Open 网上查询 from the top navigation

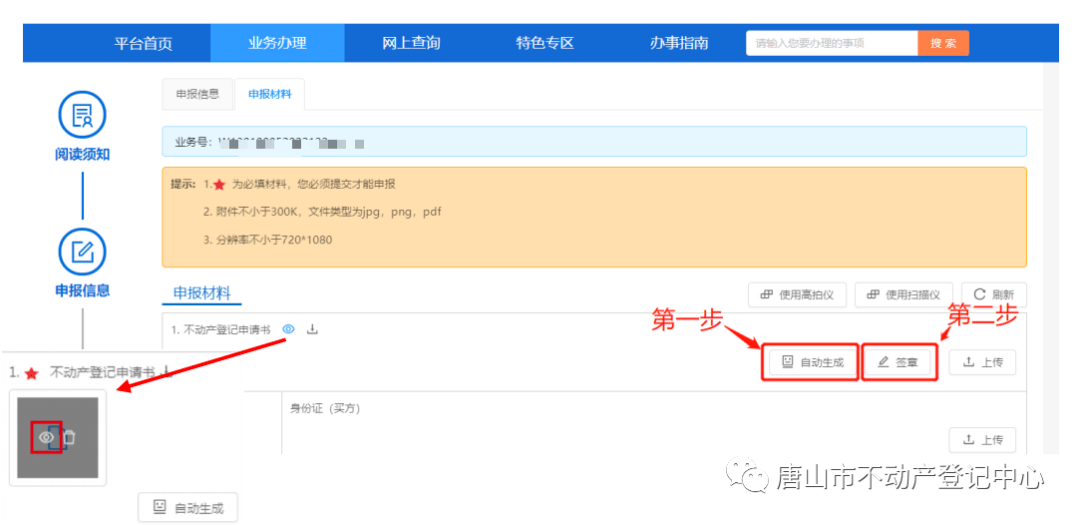pyautogui.click(x=411, y=43)
